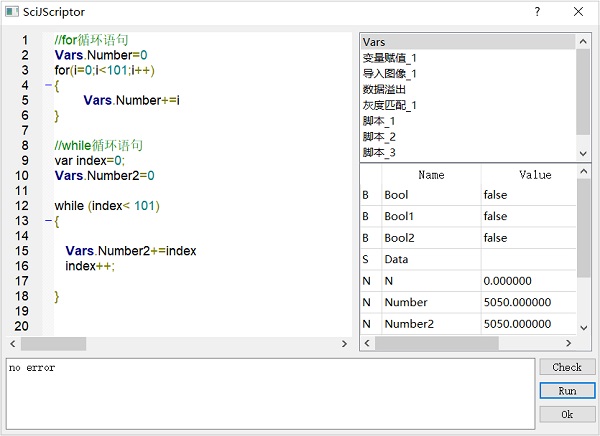Viewport: 600px width, 436px height.
Task: Click code line 'Vars.Number2=0'
Action: (x=104, y=175)
